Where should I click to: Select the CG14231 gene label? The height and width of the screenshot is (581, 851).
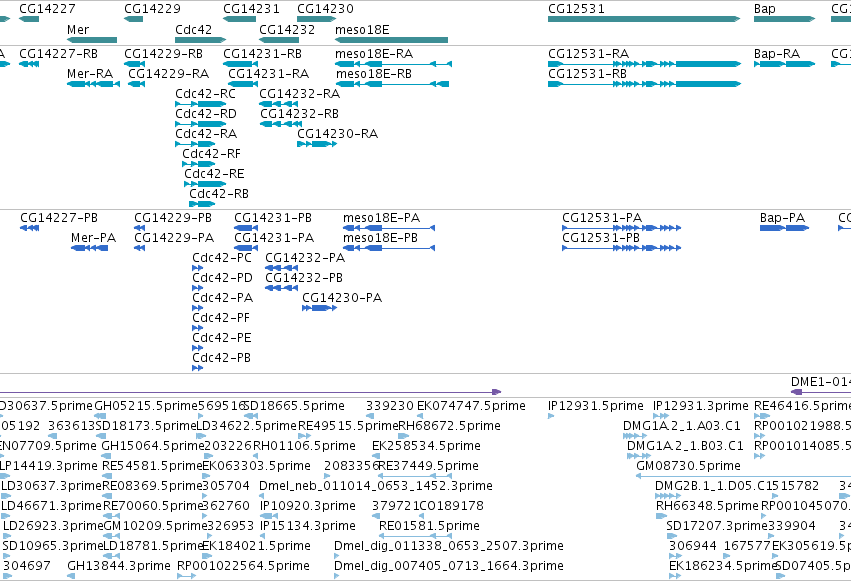[251, 9]
